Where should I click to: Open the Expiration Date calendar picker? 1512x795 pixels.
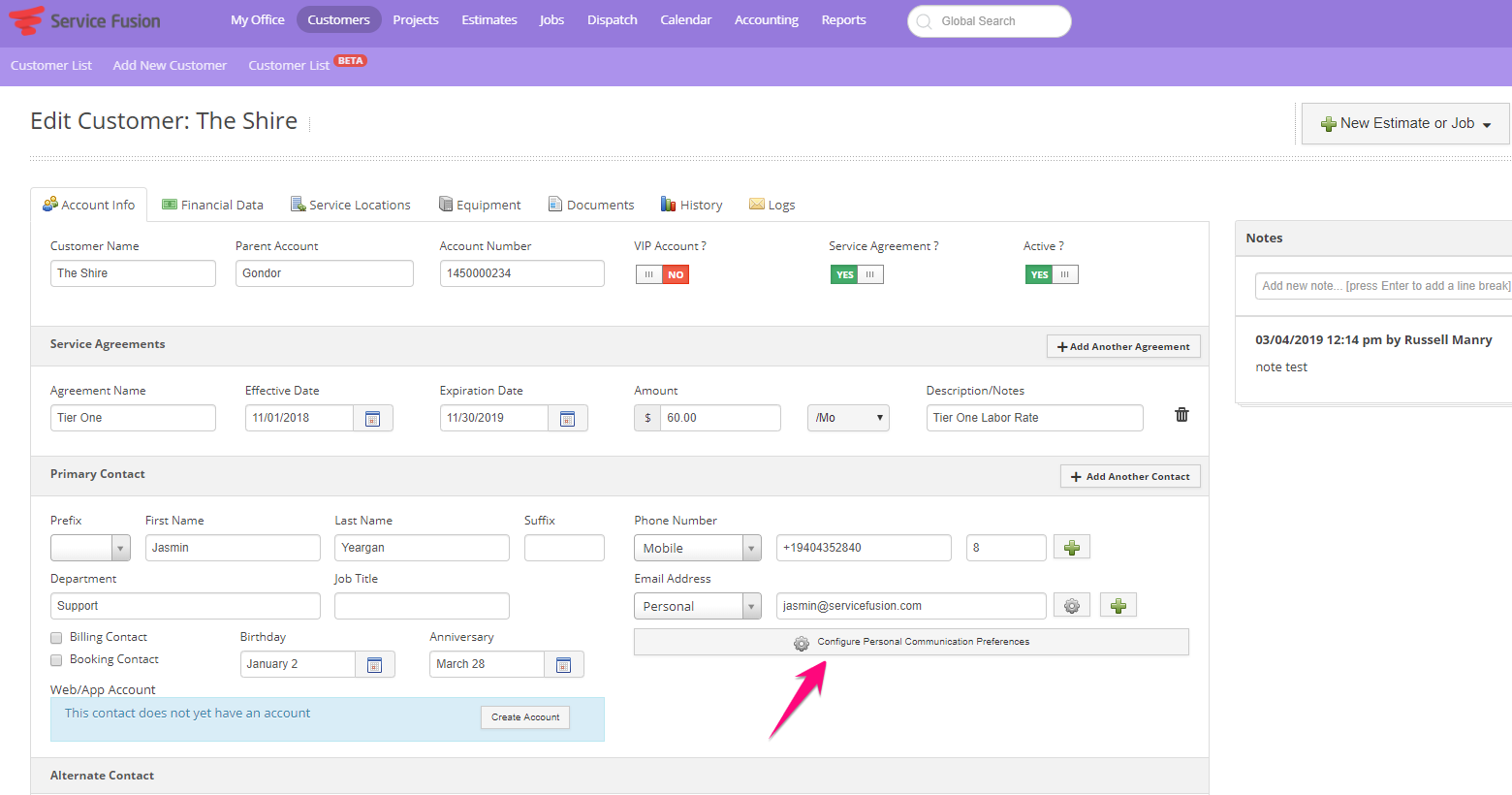567,418
